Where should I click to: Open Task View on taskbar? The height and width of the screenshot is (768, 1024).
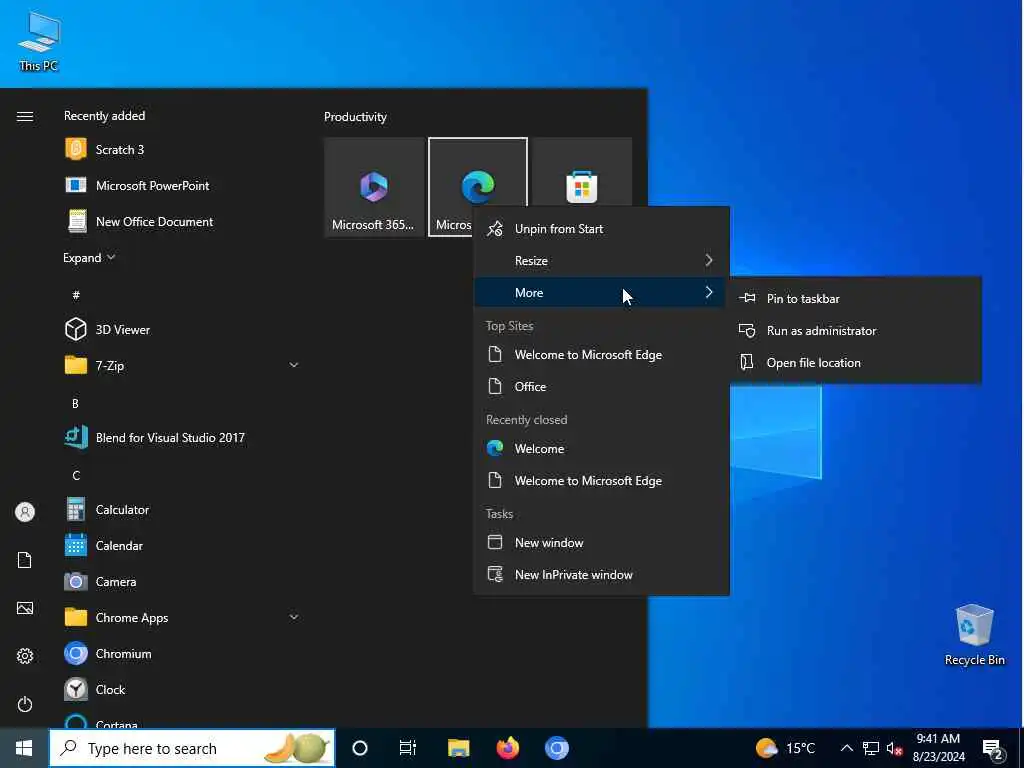tap(408, 748)
